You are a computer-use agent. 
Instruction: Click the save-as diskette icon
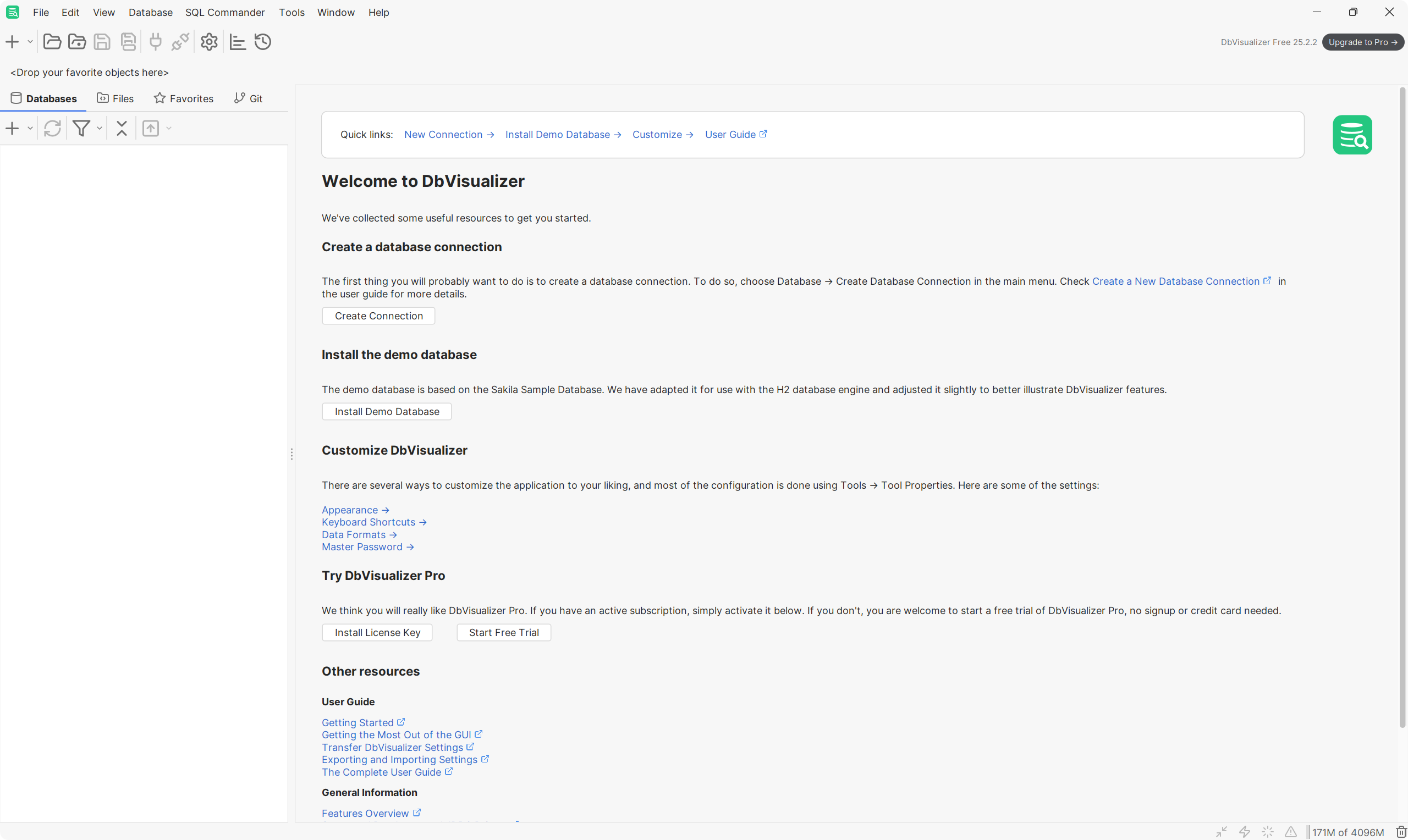pyautogui.click(x=129, y=41)
